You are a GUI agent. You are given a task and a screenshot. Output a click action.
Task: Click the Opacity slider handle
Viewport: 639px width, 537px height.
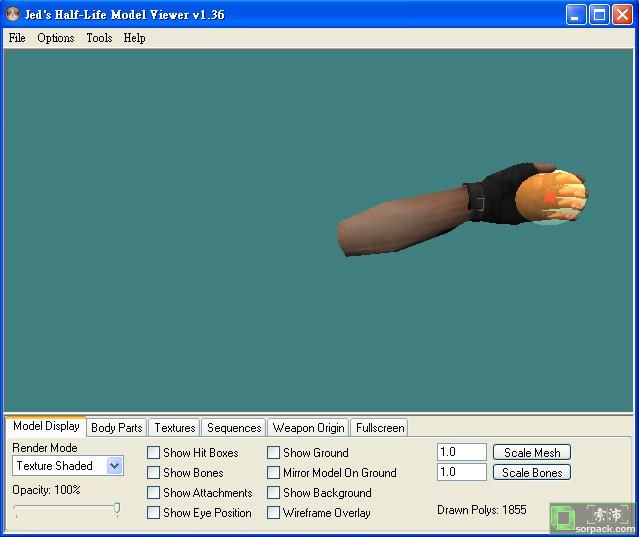pos(117,509)
